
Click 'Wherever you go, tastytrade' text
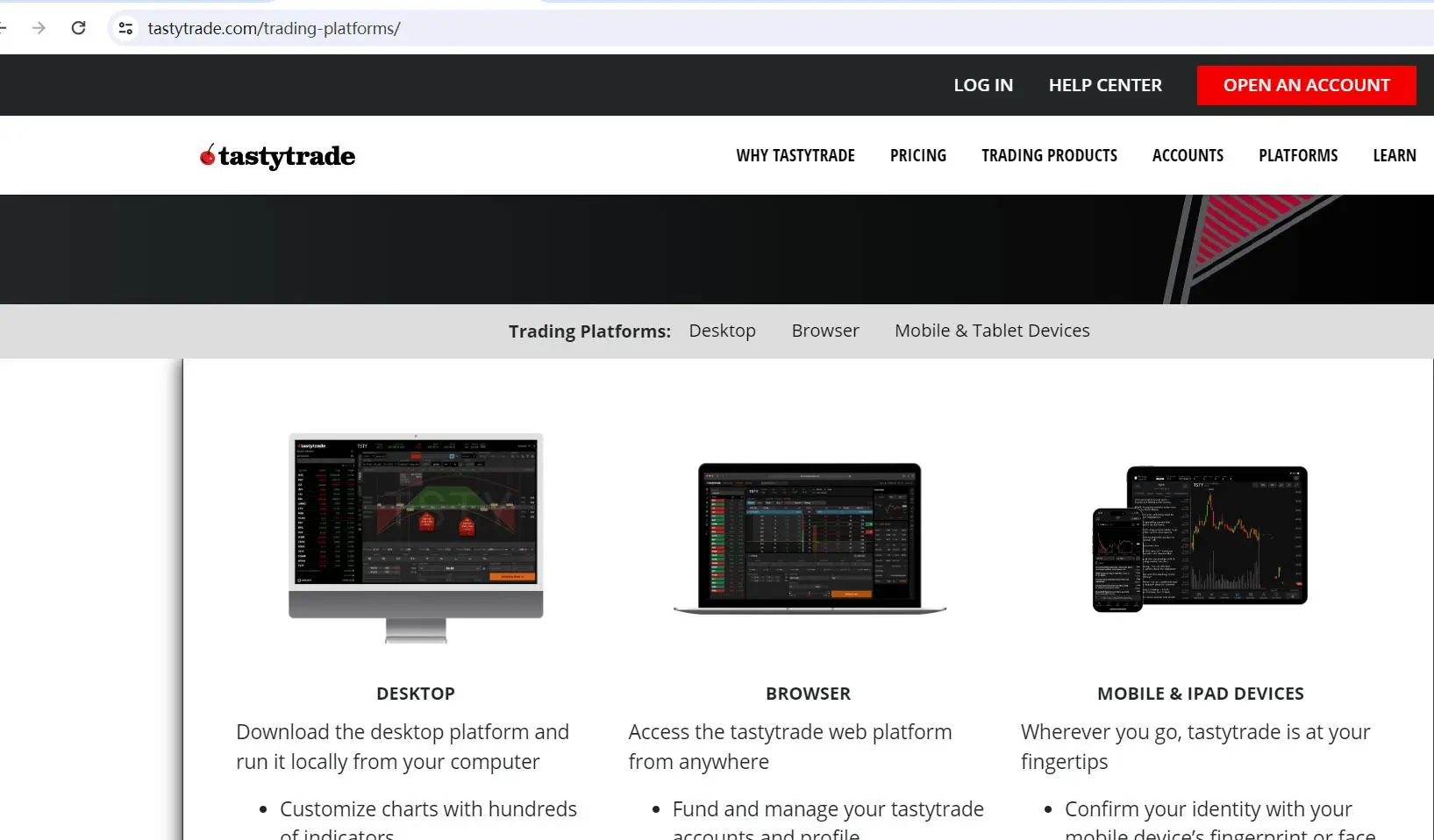click(x=1195, y=747)
